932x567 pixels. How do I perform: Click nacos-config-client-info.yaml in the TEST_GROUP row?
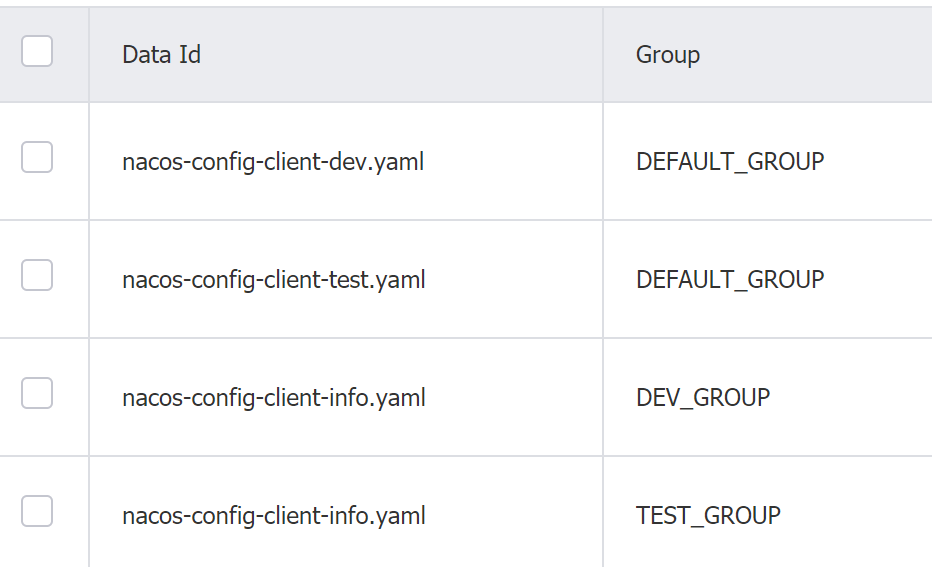pos(274,516)
